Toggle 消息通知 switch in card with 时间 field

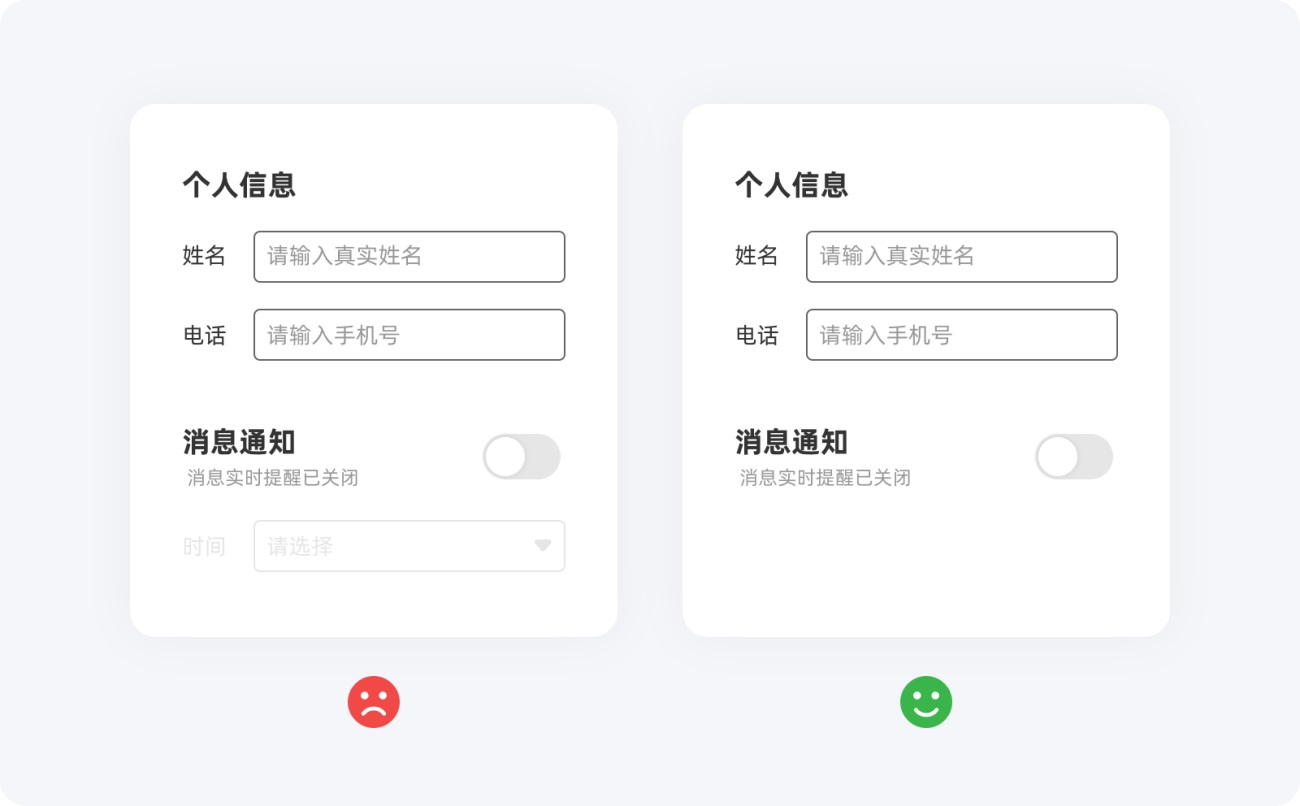pos(521,457)
